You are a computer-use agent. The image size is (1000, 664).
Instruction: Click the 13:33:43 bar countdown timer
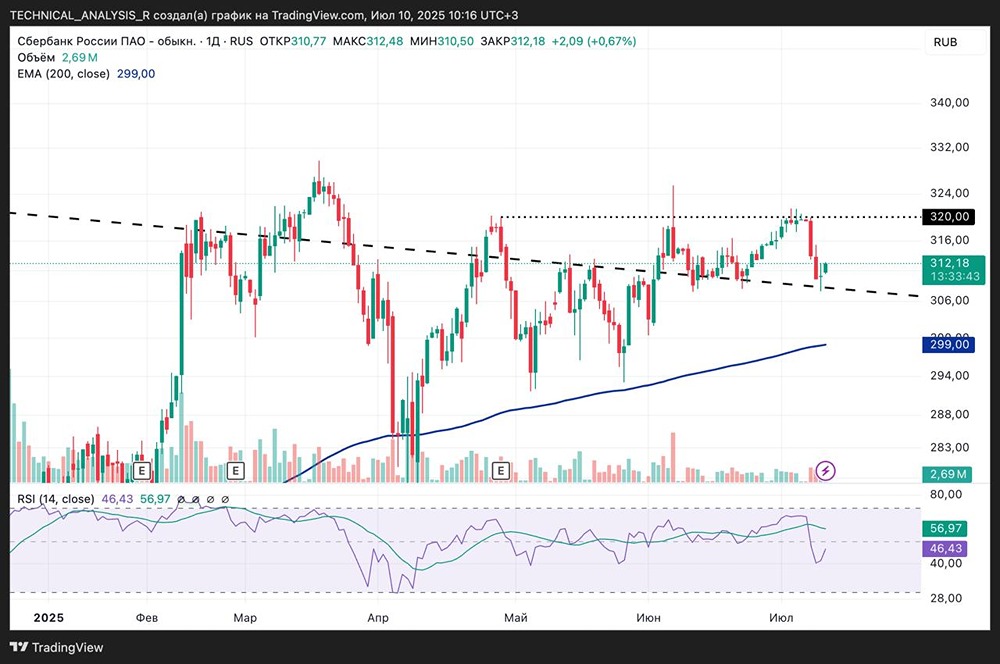tap(954, 277)
